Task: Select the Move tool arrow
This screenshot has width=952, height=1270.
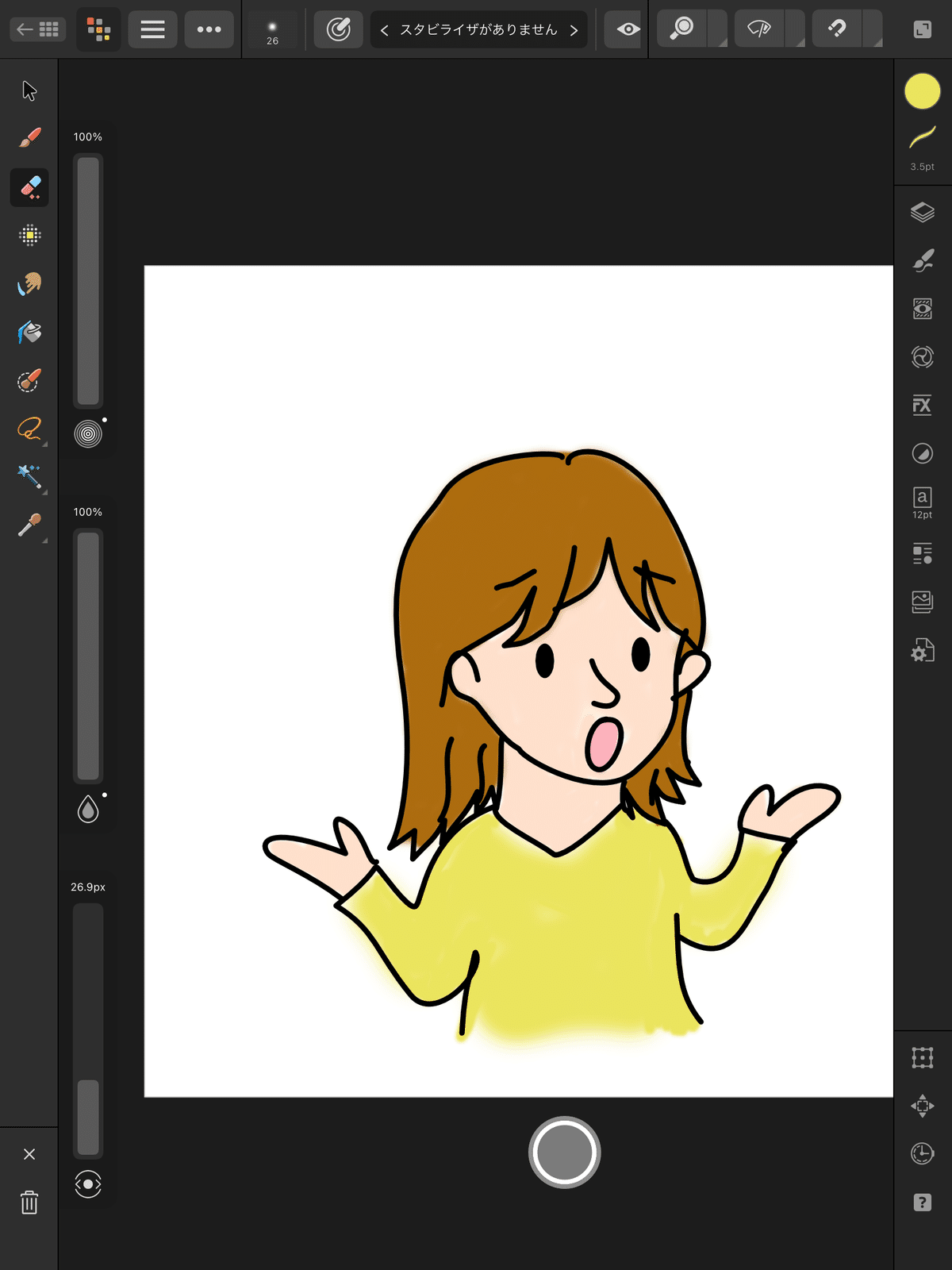Action: [29, 90]
